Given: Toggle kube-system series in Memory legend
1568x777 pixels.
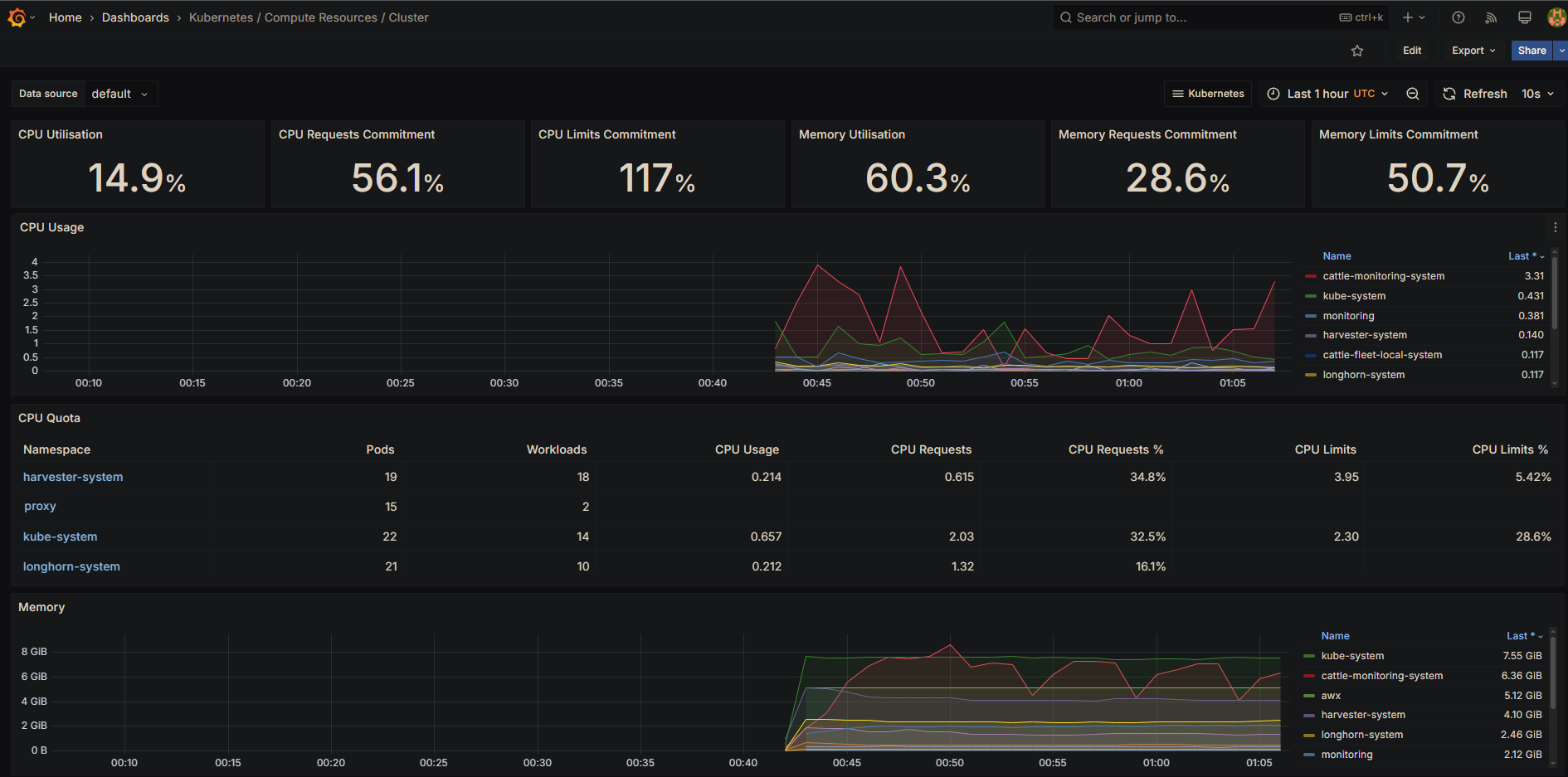Looking at the screenshot, I should point(1352,656).
